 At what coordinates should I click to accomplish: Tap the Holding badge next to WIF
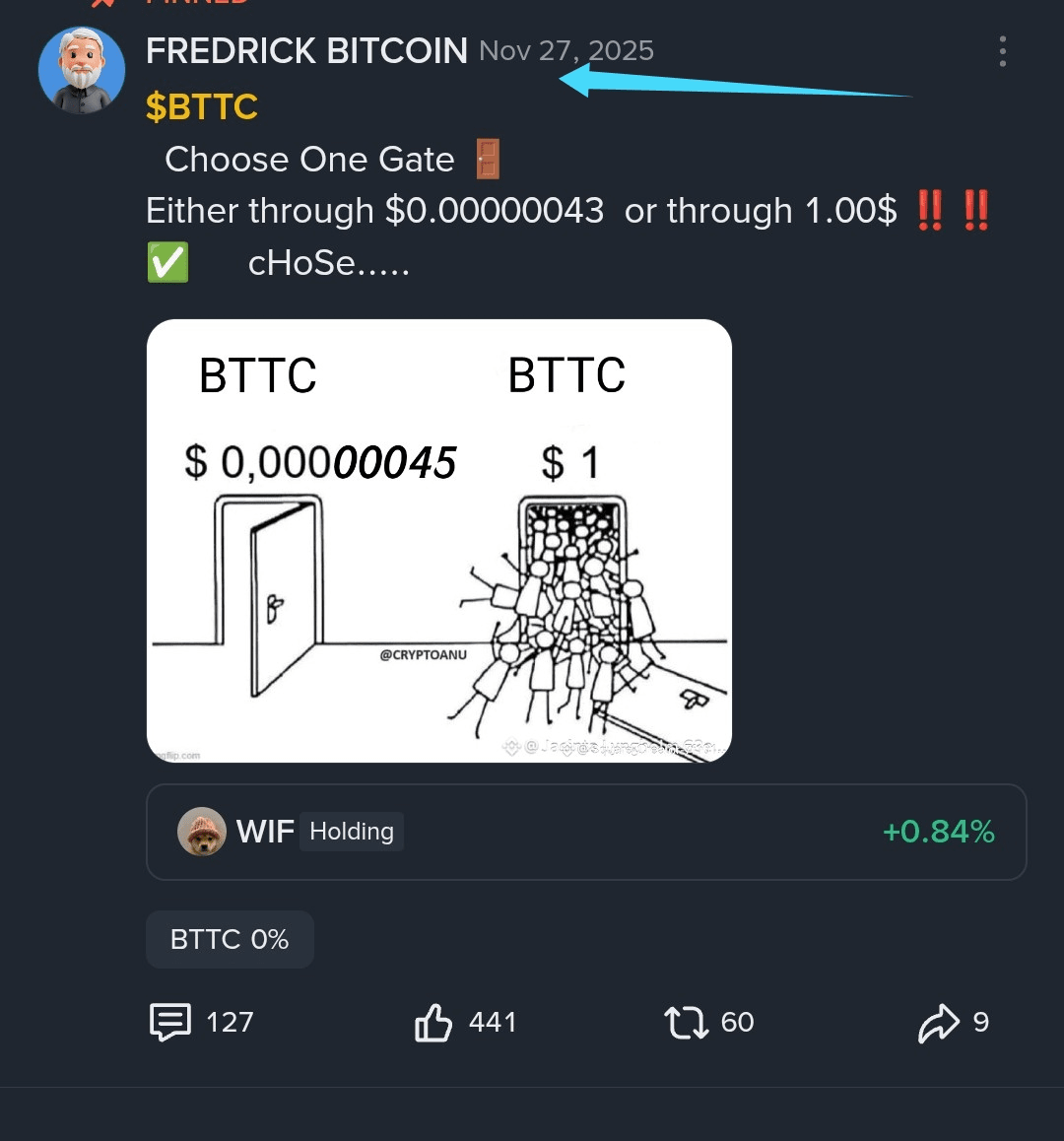(352, 831)
